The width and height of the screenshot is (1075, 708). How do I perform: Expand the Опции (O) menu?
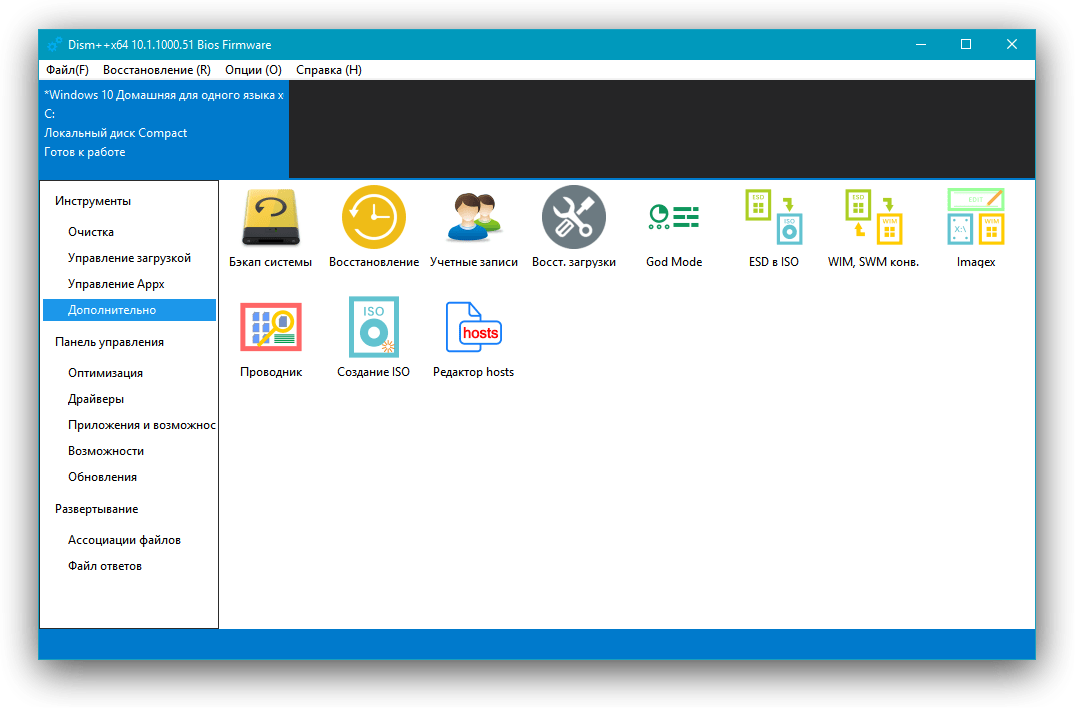[x=253, y=70]
